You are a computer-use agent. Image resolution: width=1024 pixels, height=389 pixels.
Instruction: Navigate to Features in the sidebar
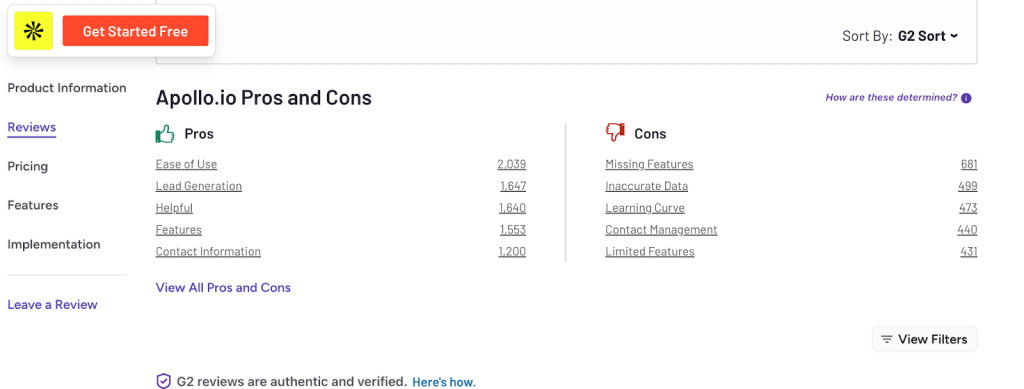tap(33, 206)
